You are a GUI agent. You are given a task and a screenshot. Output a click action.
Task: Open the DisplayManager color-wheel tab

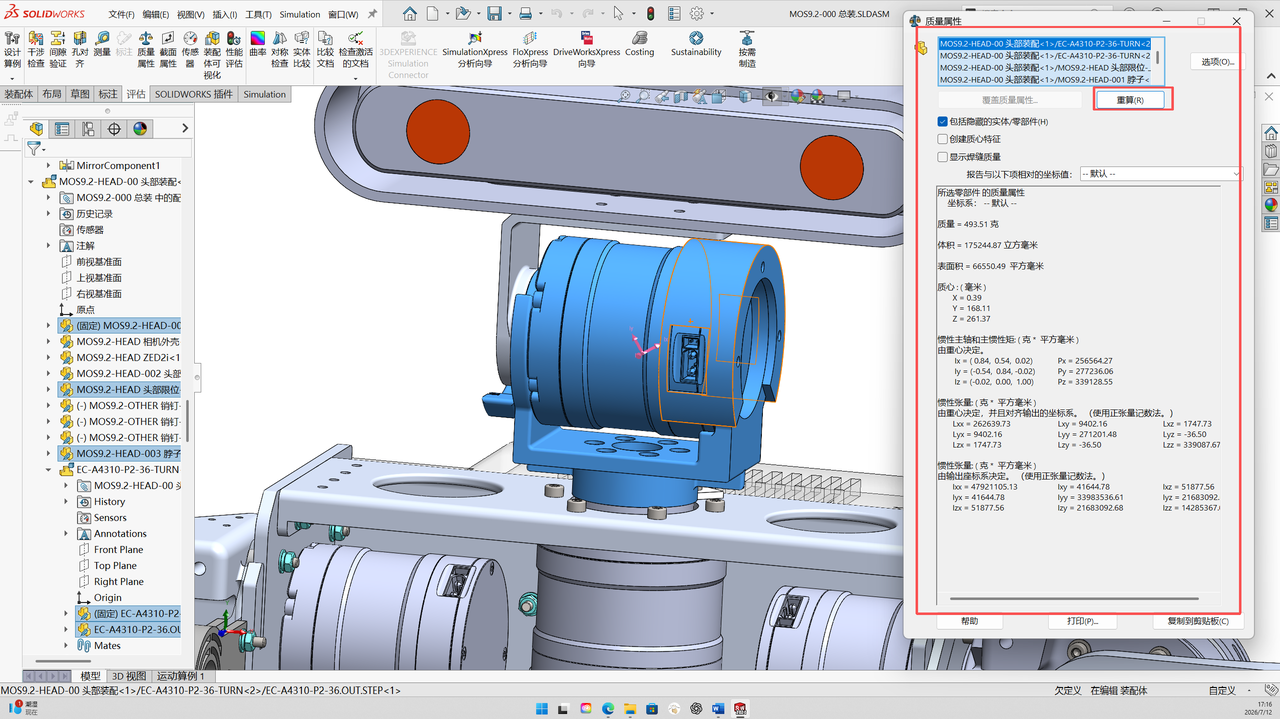[x=140, y=129]
